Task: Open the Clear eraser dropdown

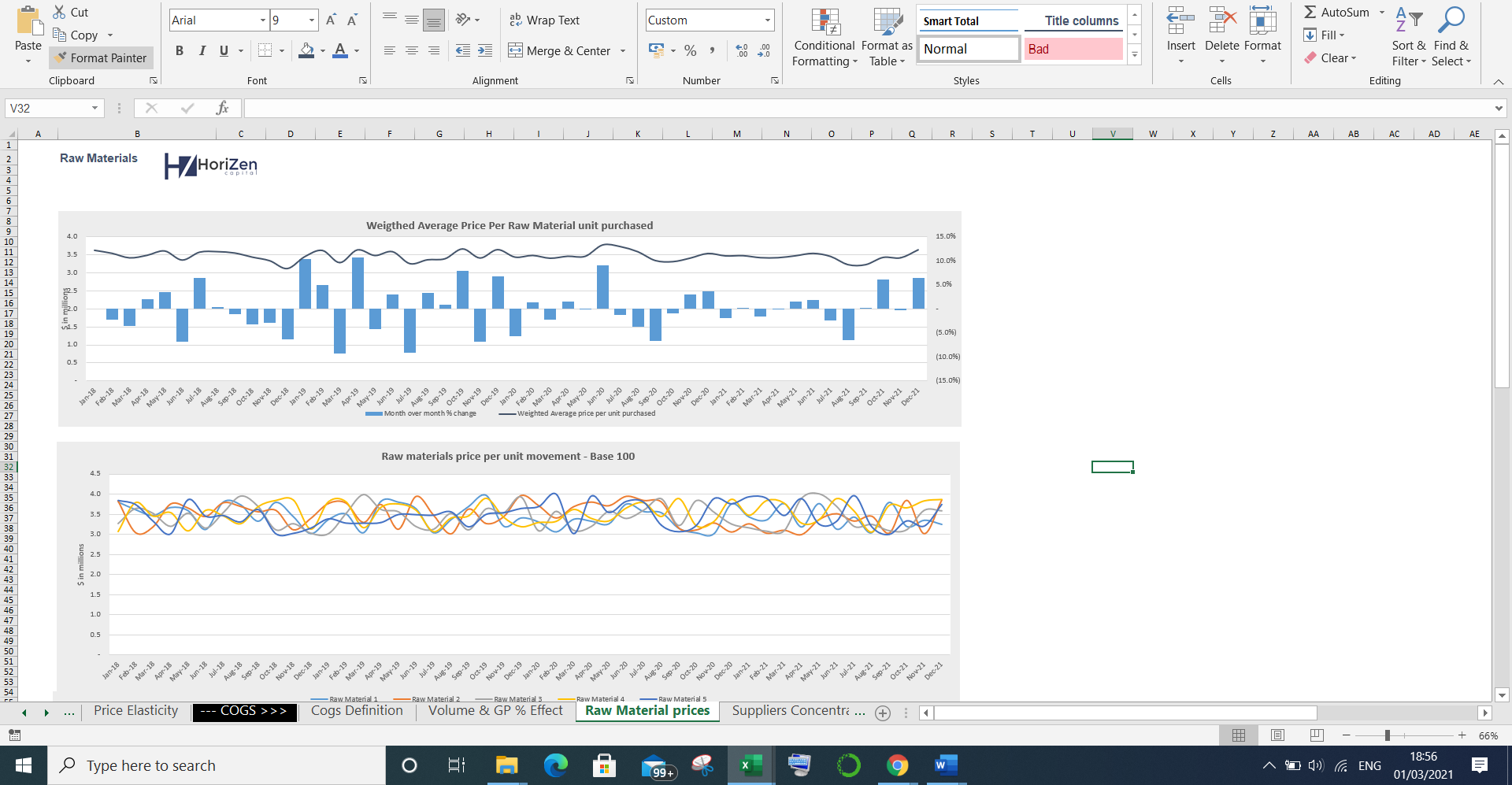Action: 1330,57
